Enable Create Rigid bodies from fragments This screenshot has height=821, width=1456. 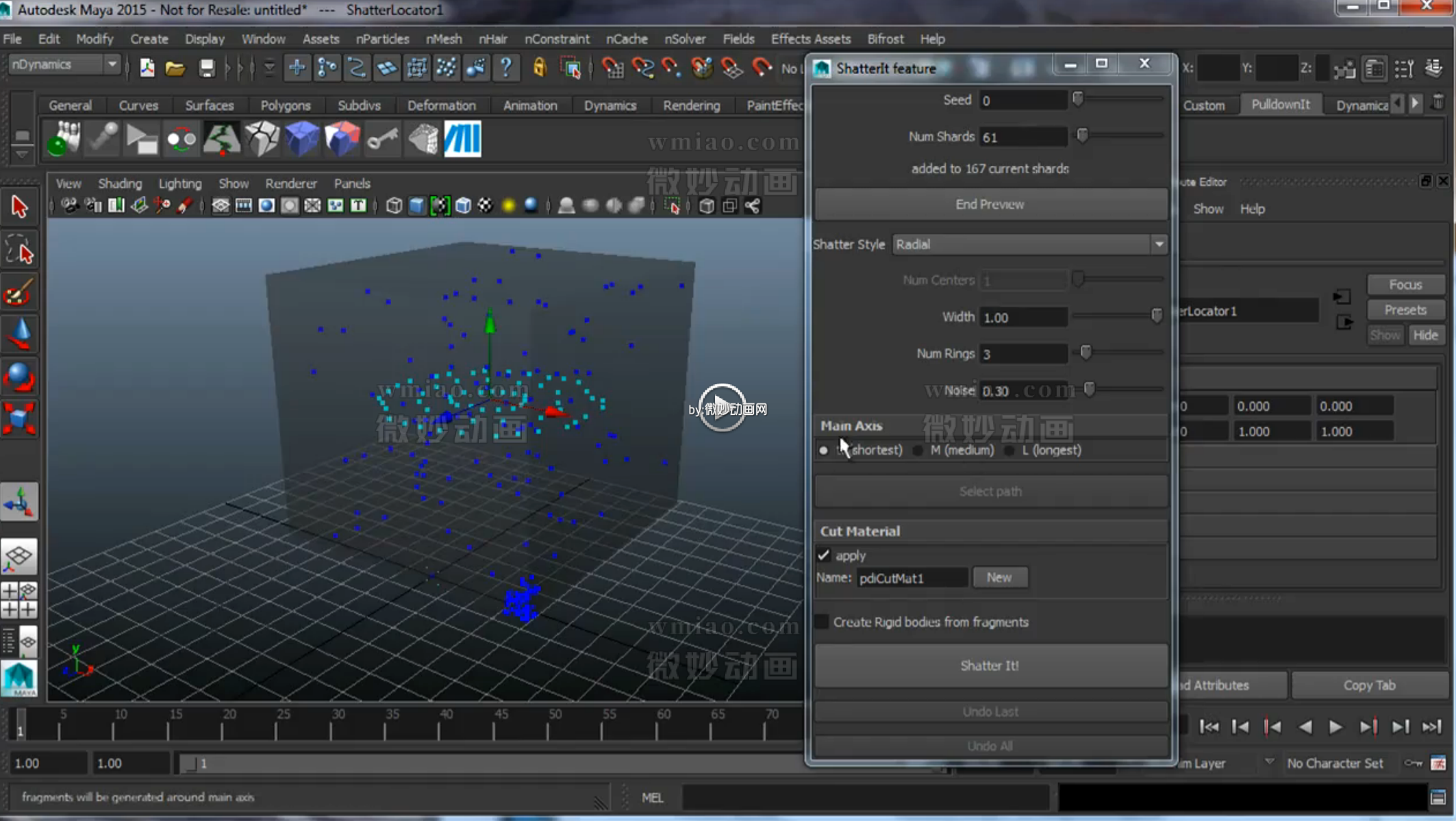point(823,622)
